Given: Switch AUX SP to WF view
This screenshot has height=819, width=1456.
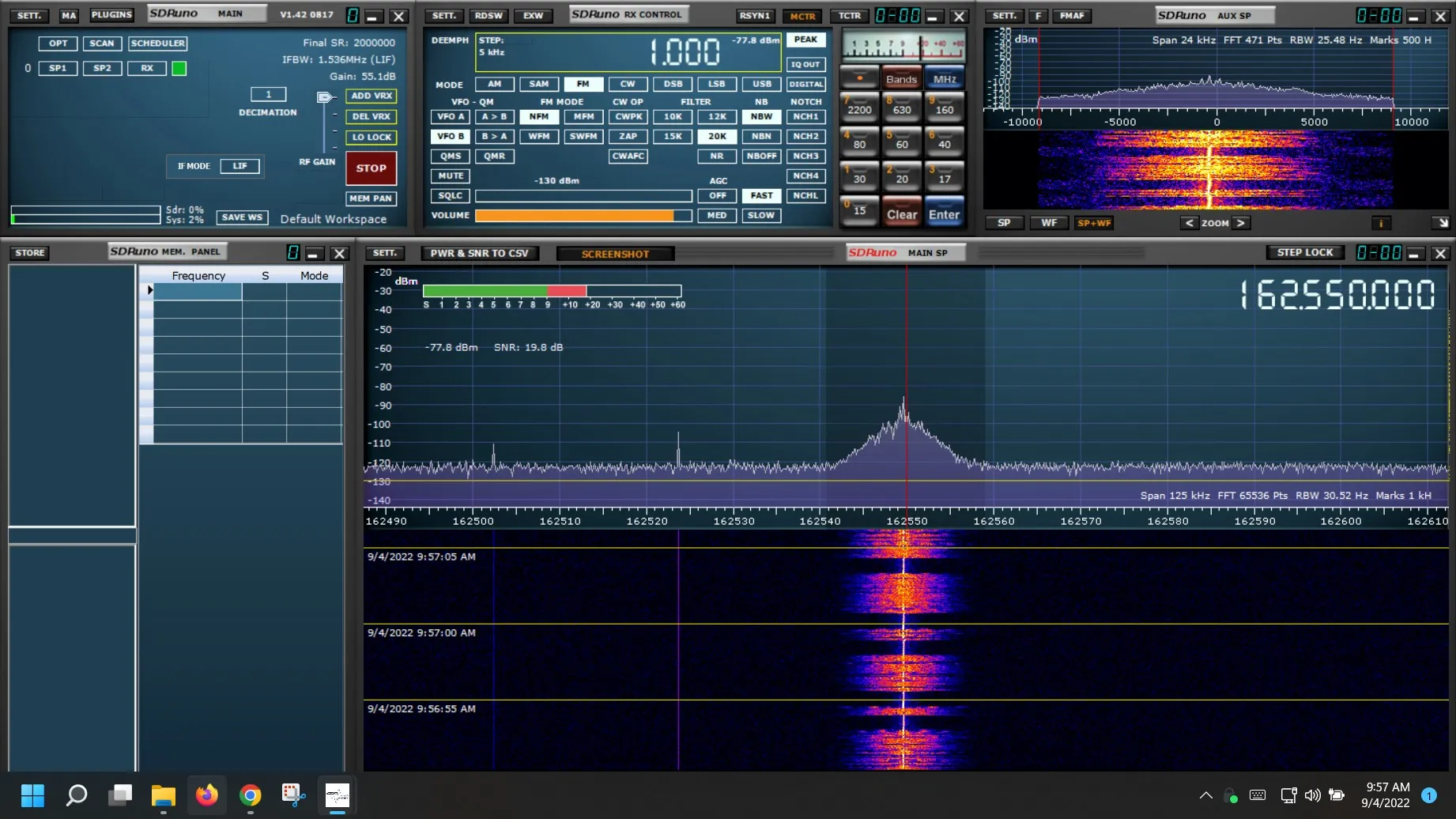Looking at the screenshot, I should [x=1048, y=223].
